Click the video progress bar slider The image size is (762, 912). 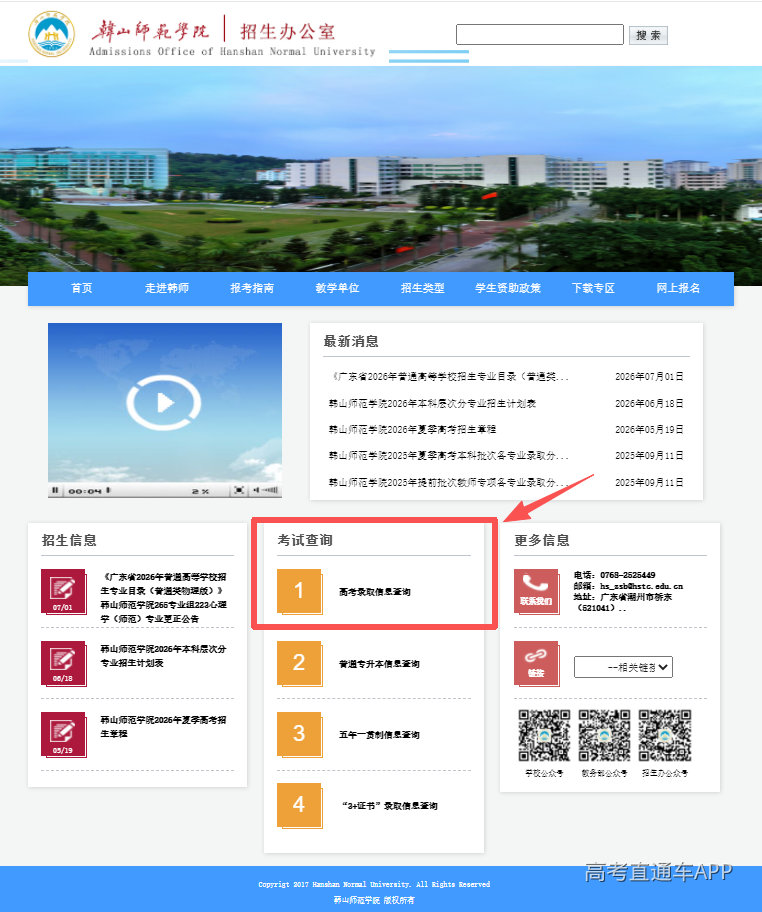108,490
